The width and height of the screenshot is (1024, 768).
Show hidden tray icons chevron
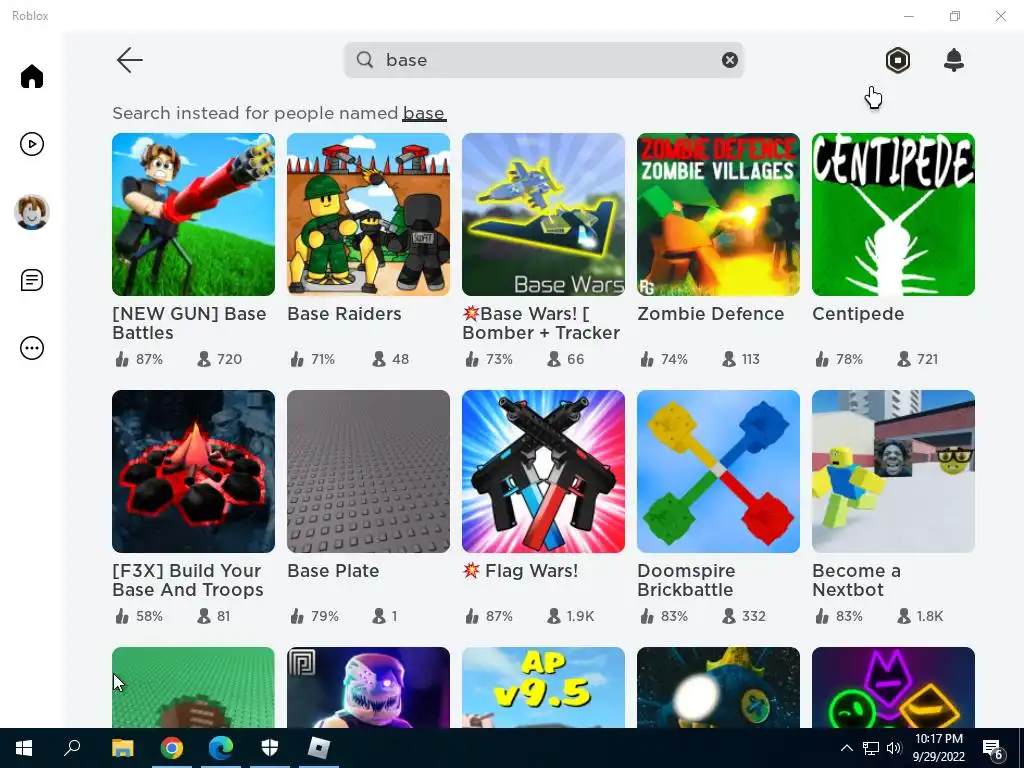pyautogui.click(x=846, y=748)
